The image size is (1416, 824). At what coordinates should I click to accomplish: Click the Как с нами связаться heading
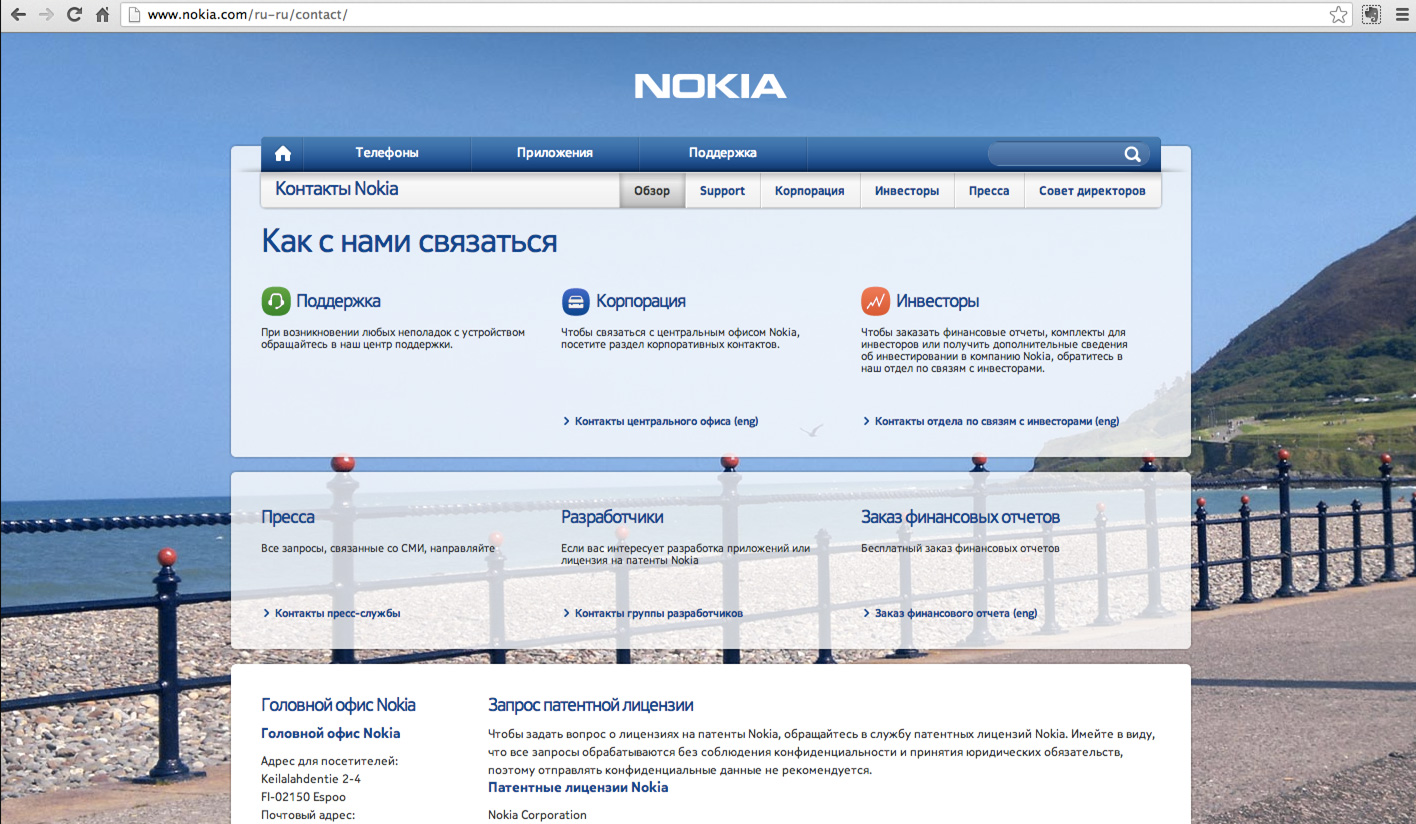(x=409, y=241)
